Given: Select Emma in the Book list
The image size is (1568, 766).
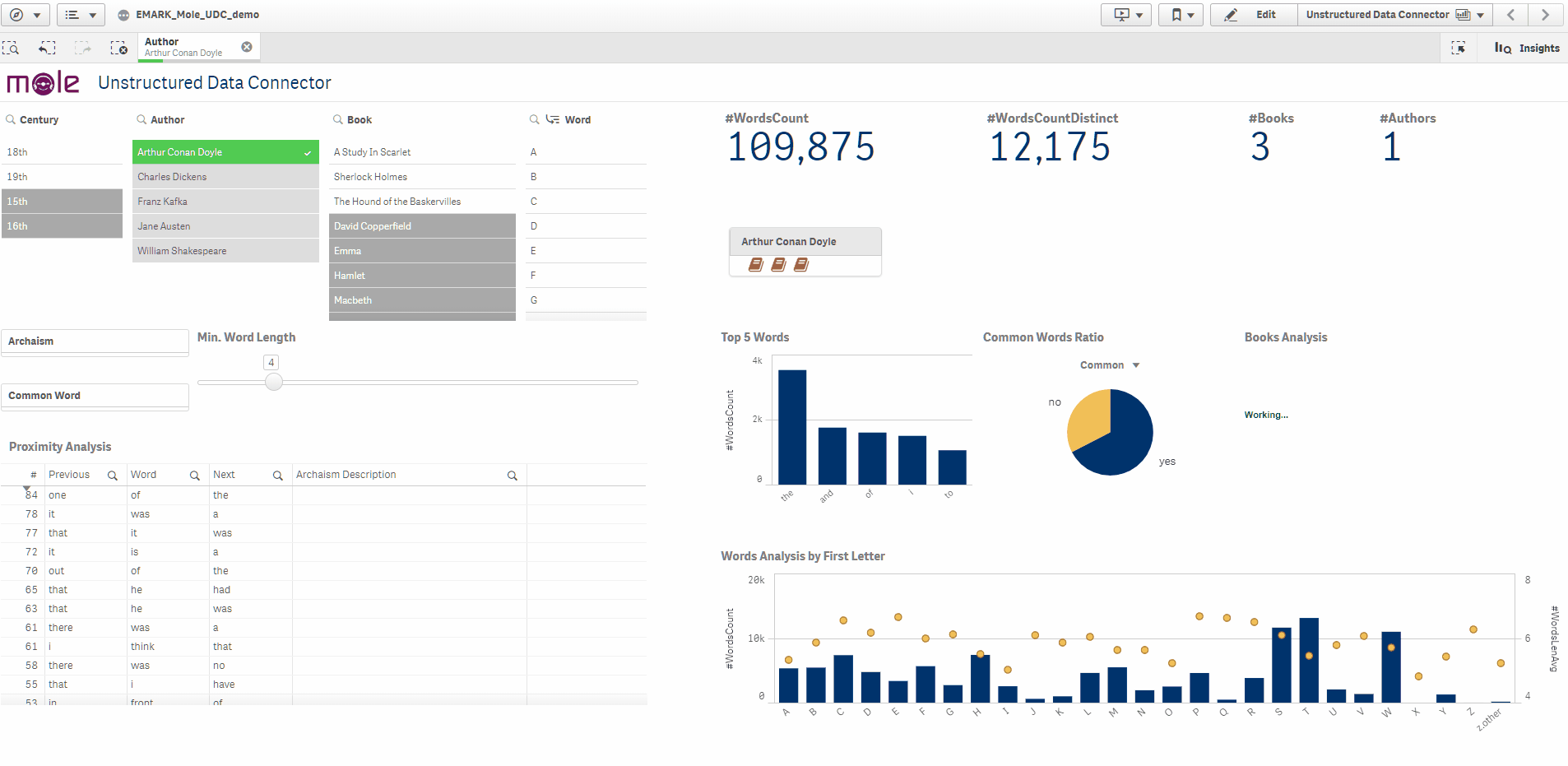Looking at the screenshot, I should click(422, 251).
